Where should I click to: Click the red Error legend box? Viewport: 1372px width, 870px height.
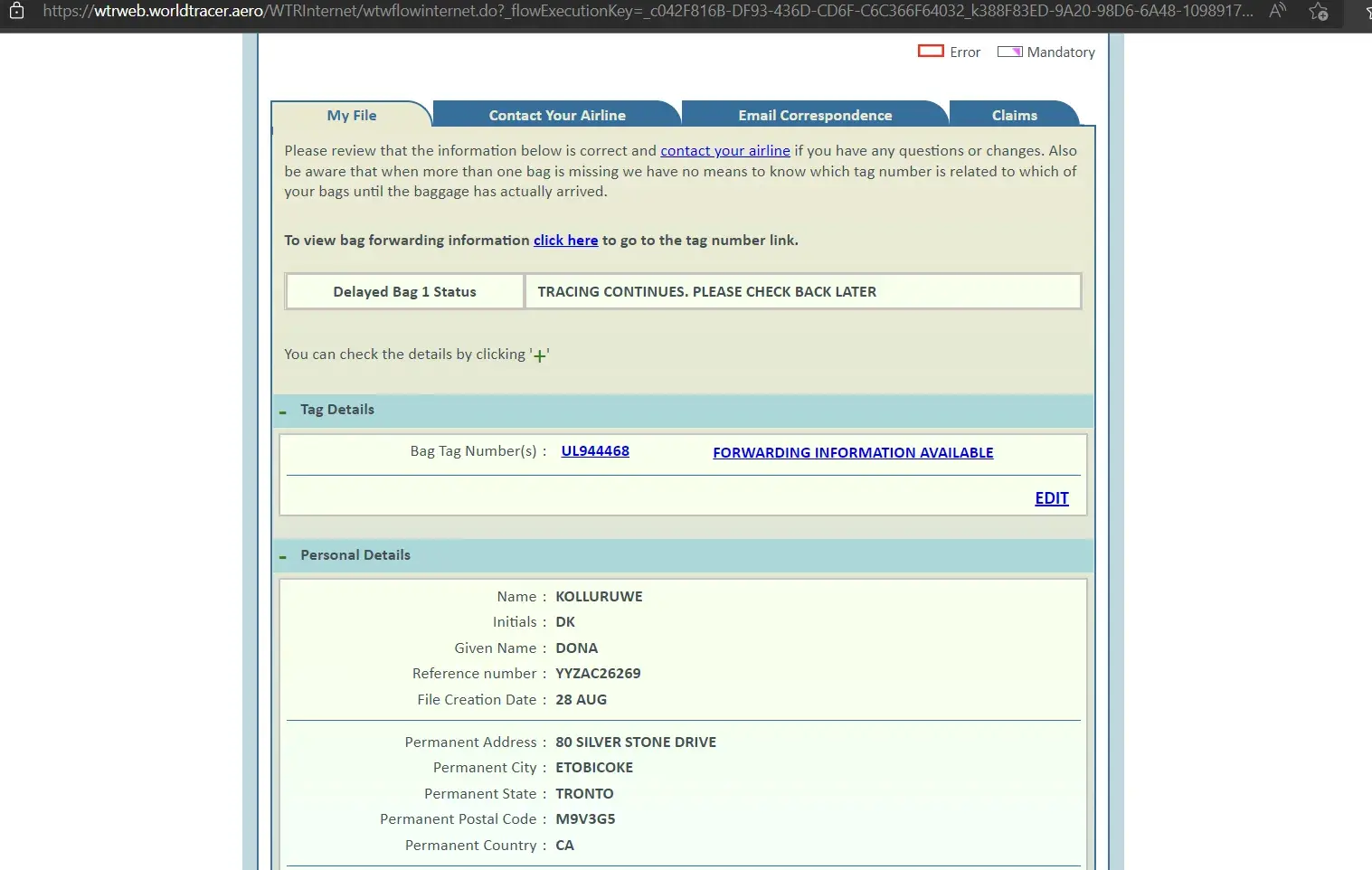931,52
